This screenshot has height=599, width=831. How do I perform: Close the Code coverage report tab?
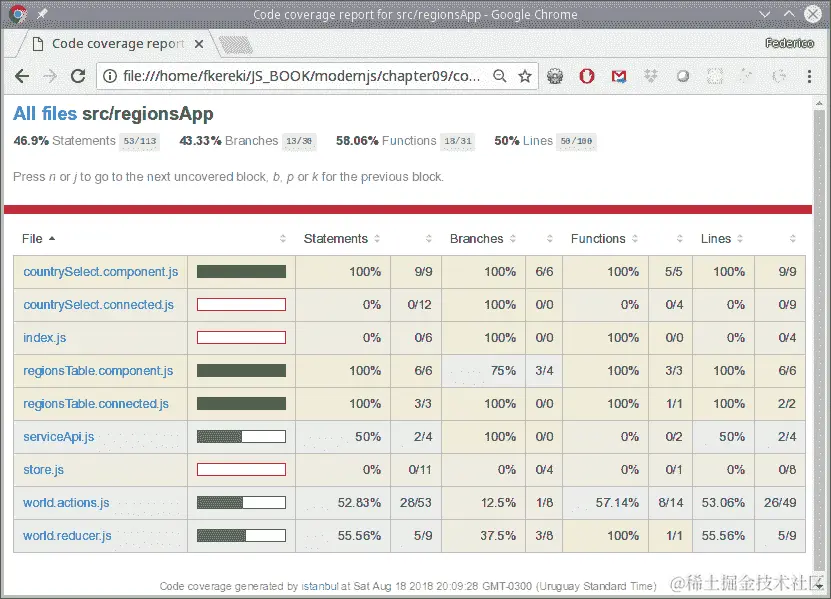199,44
